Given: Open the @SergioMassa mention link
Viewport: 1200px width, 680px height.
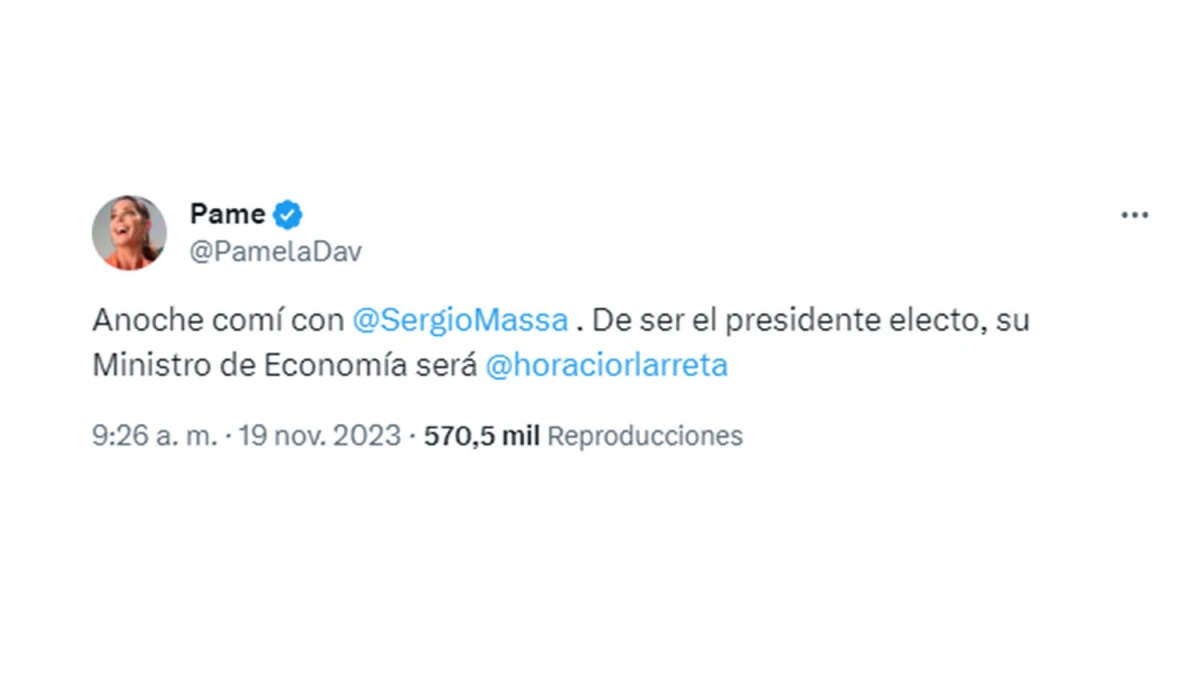Looking at the screenshot, I should point(461,319).
